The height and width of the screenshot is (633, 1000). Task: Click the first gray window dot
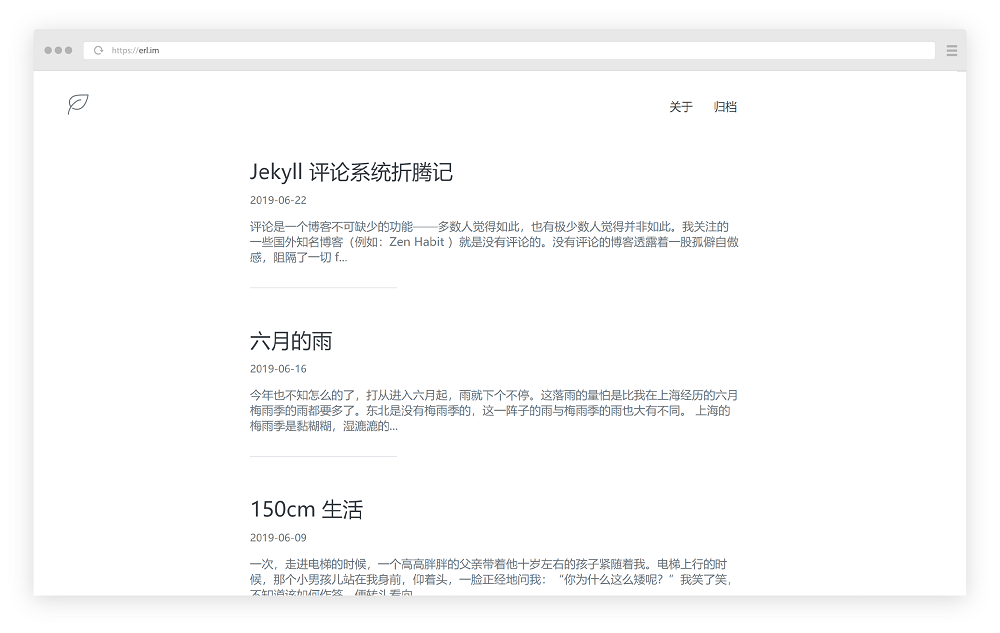(x=48, y=50)
